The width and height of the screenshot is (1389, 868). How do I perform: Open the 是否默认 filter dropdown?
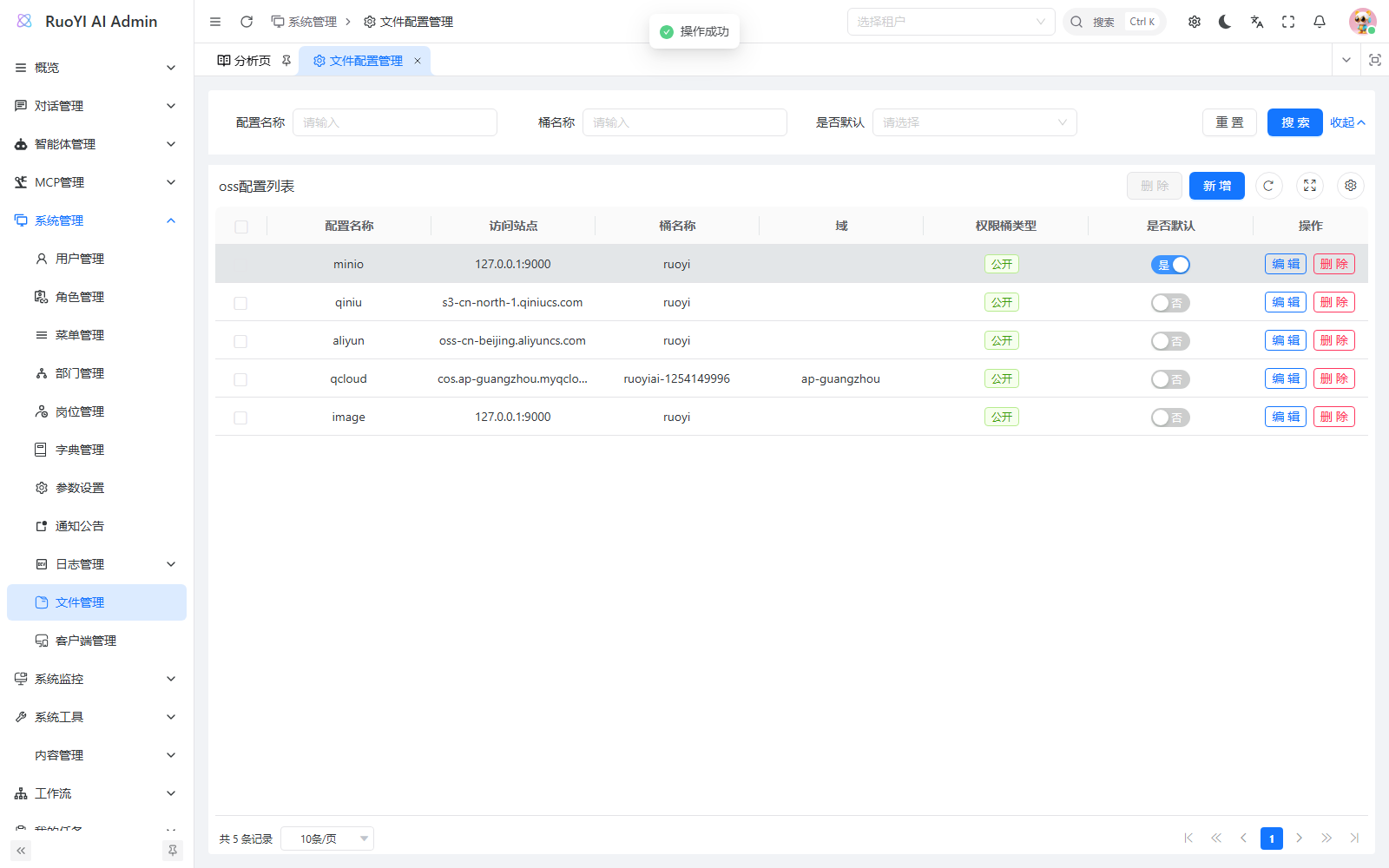(975, 122)
